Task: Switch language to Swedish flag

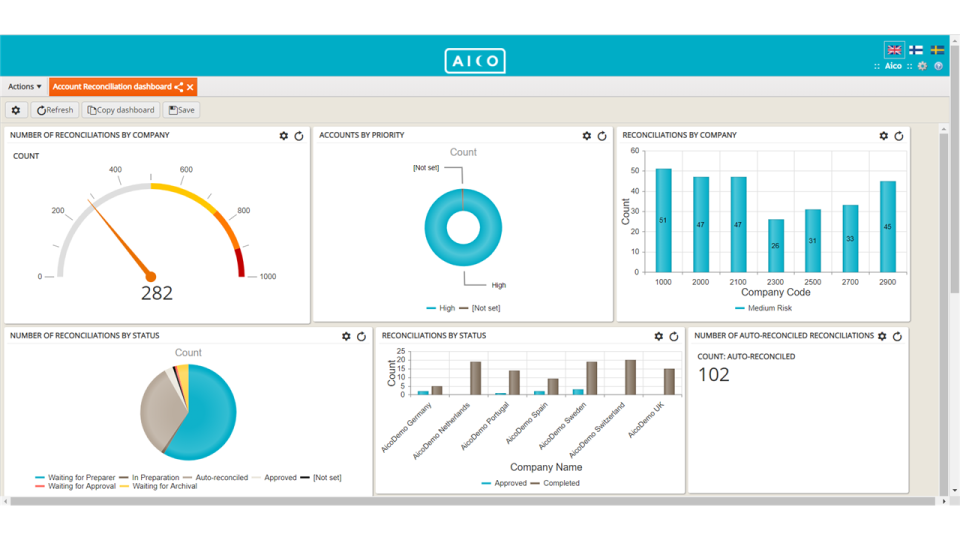Action: [x=937, y=49]
